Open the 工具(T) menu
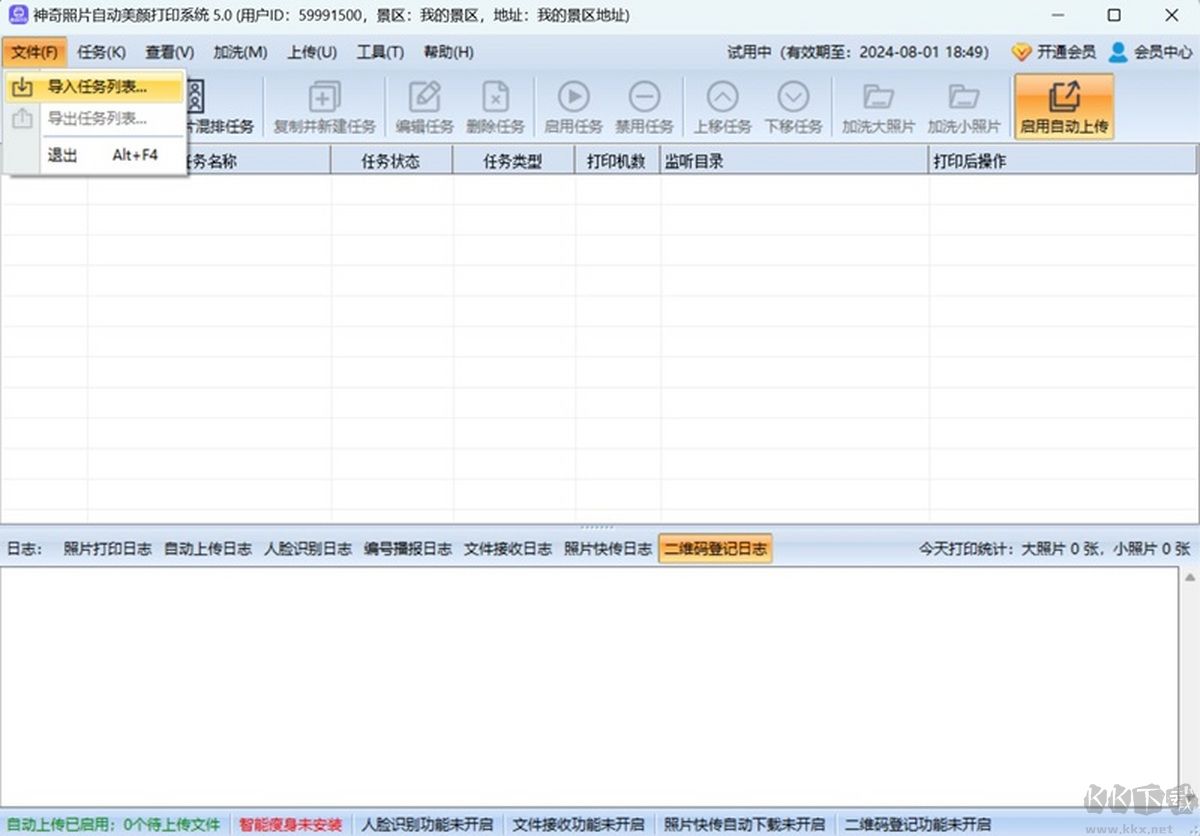The width and height of the screenshot is (1200, 836). [x=380, y=52]
